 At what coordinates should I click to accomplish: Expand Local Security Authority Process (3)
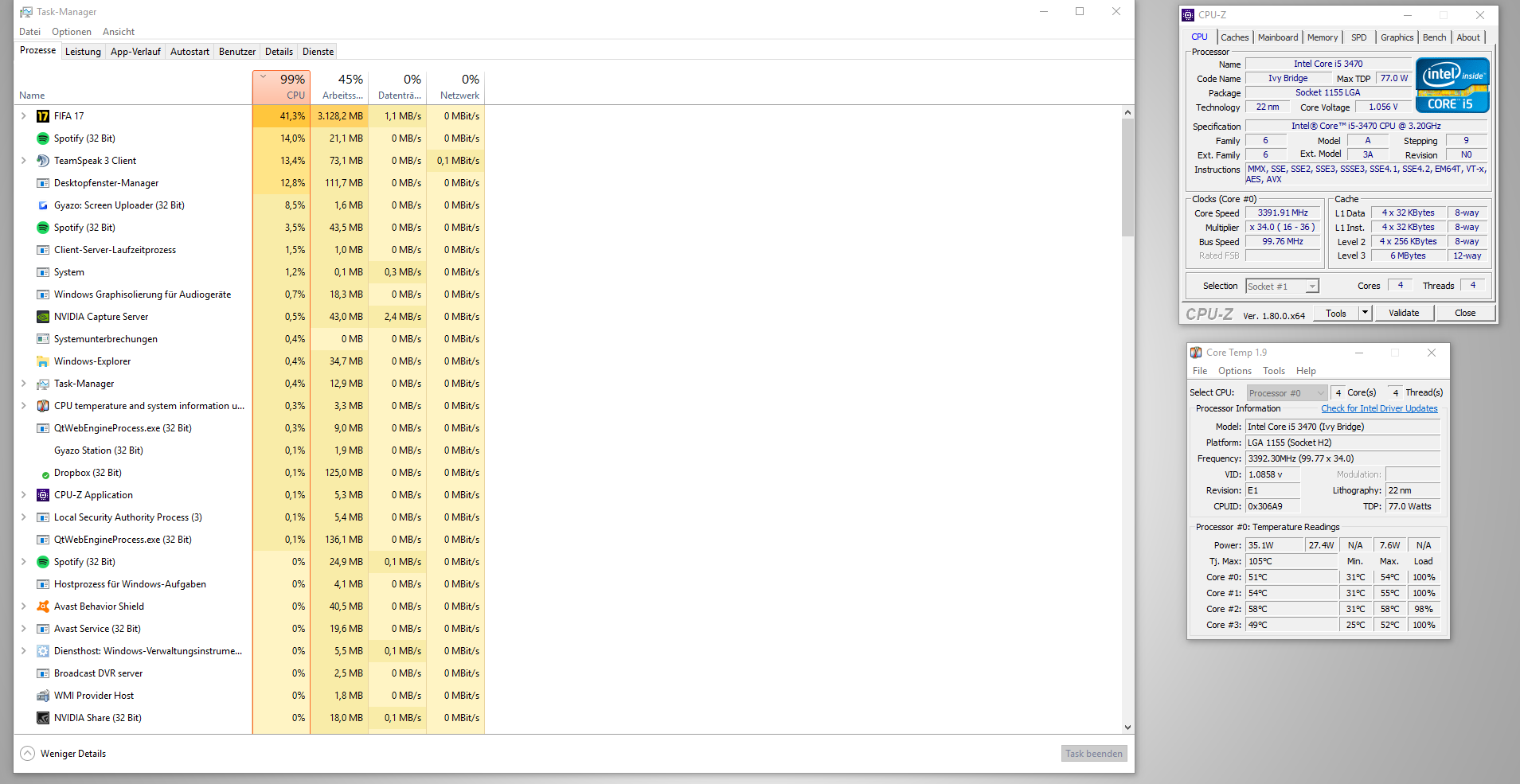click(23, 517)
